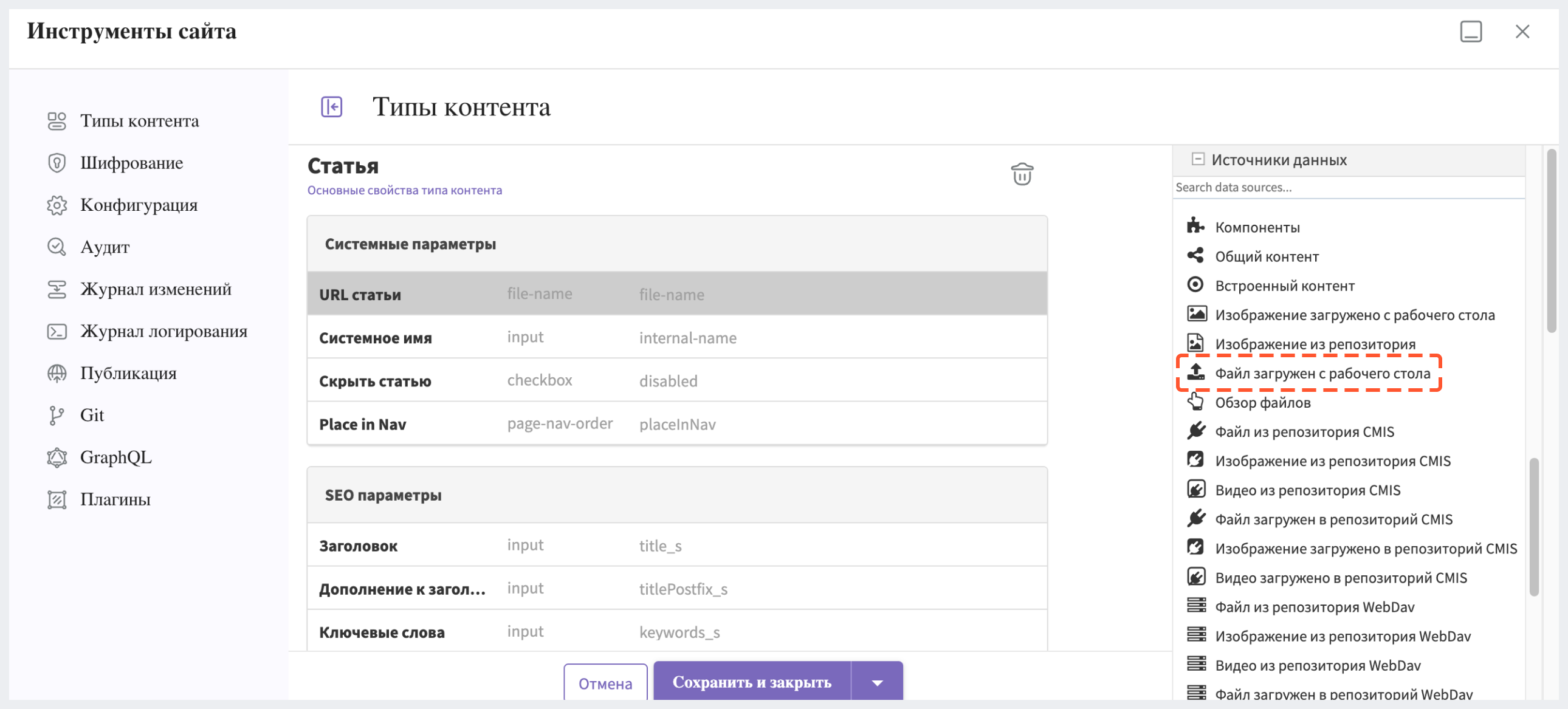Image resolution: width=1568 pixels, height=709 pixels.
Task: Close the Инструменты сайта dialog
Action: (x=1522, y=31)
